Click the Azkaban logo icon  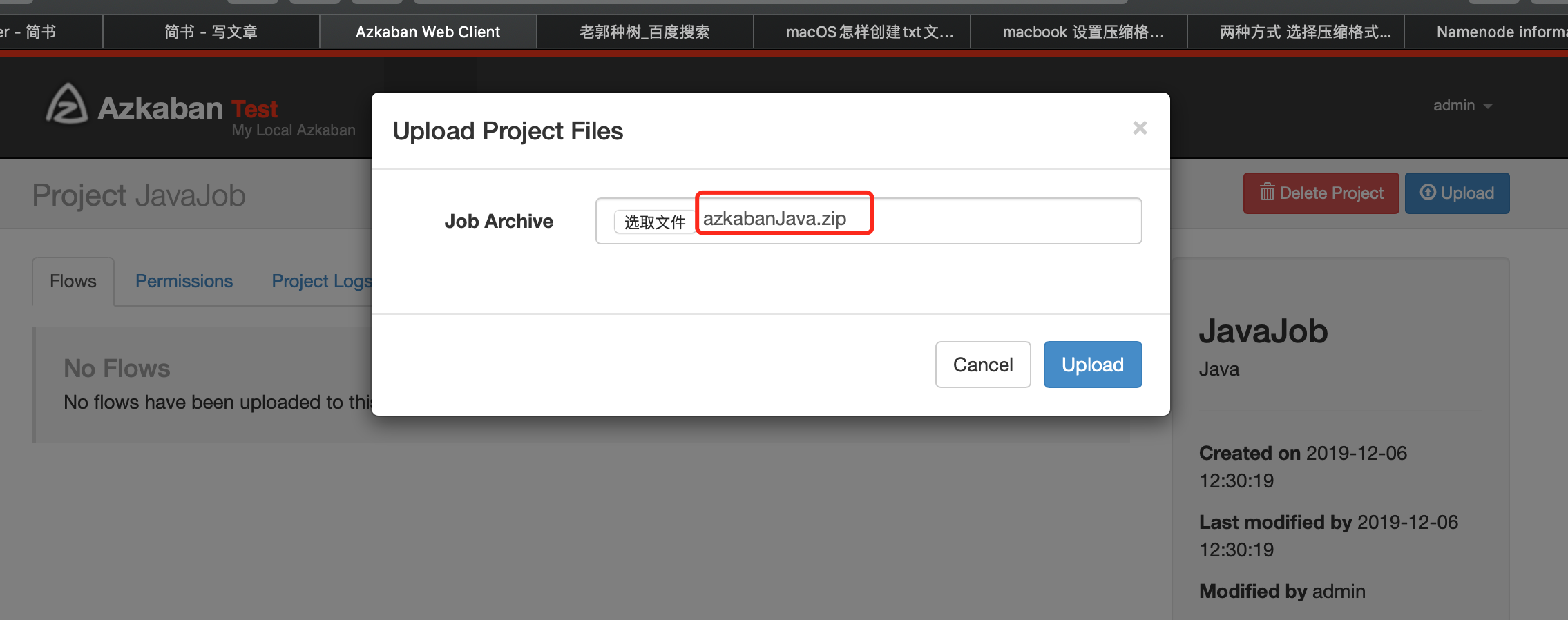click(67, 104)
